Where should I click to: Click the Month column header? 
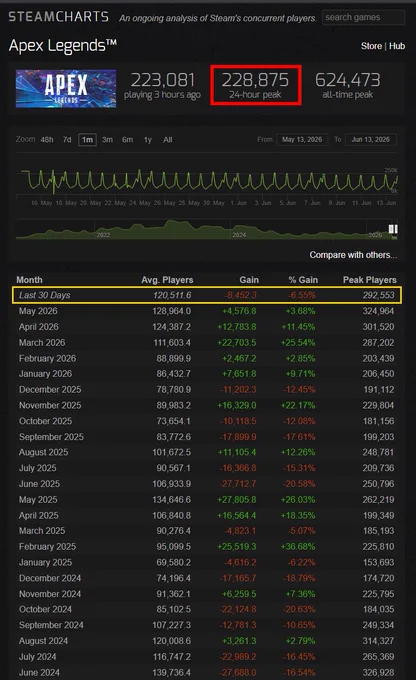click(x=29, y=280)
